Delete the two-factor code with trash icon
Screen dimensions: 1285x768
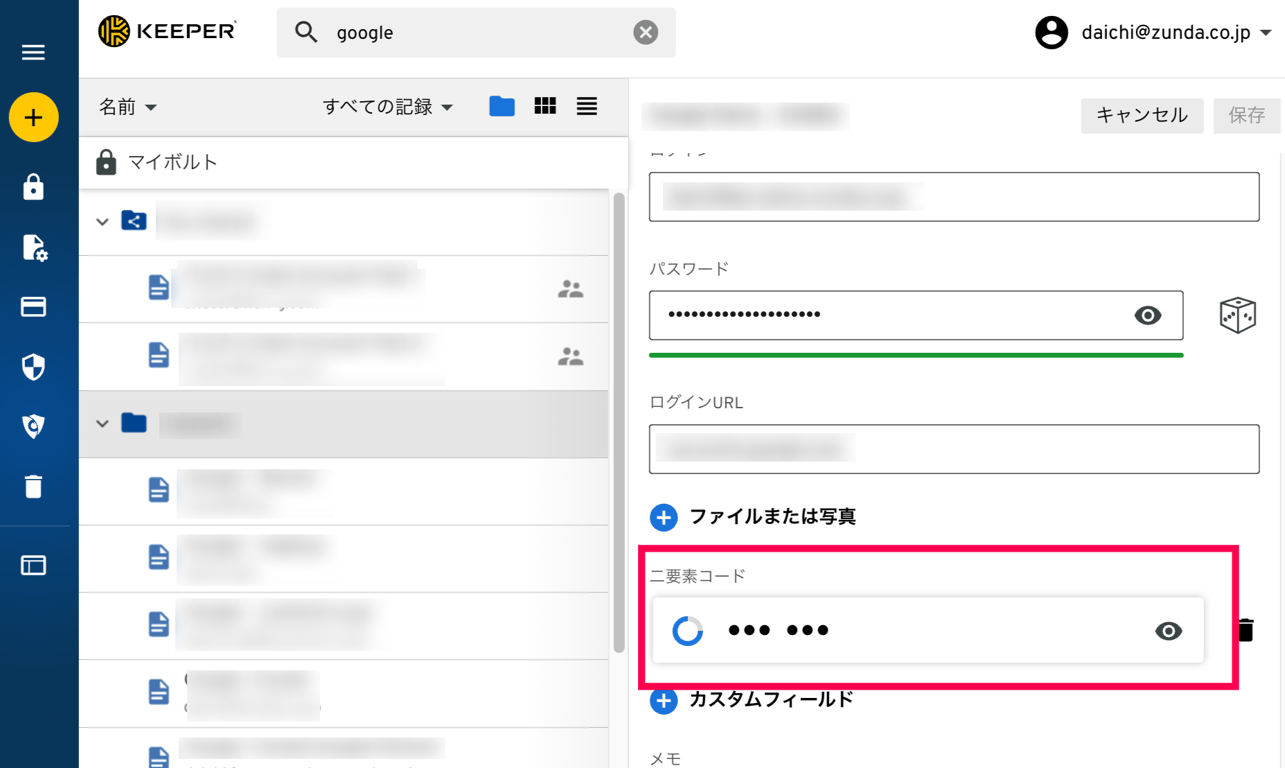pos(1245,630)
